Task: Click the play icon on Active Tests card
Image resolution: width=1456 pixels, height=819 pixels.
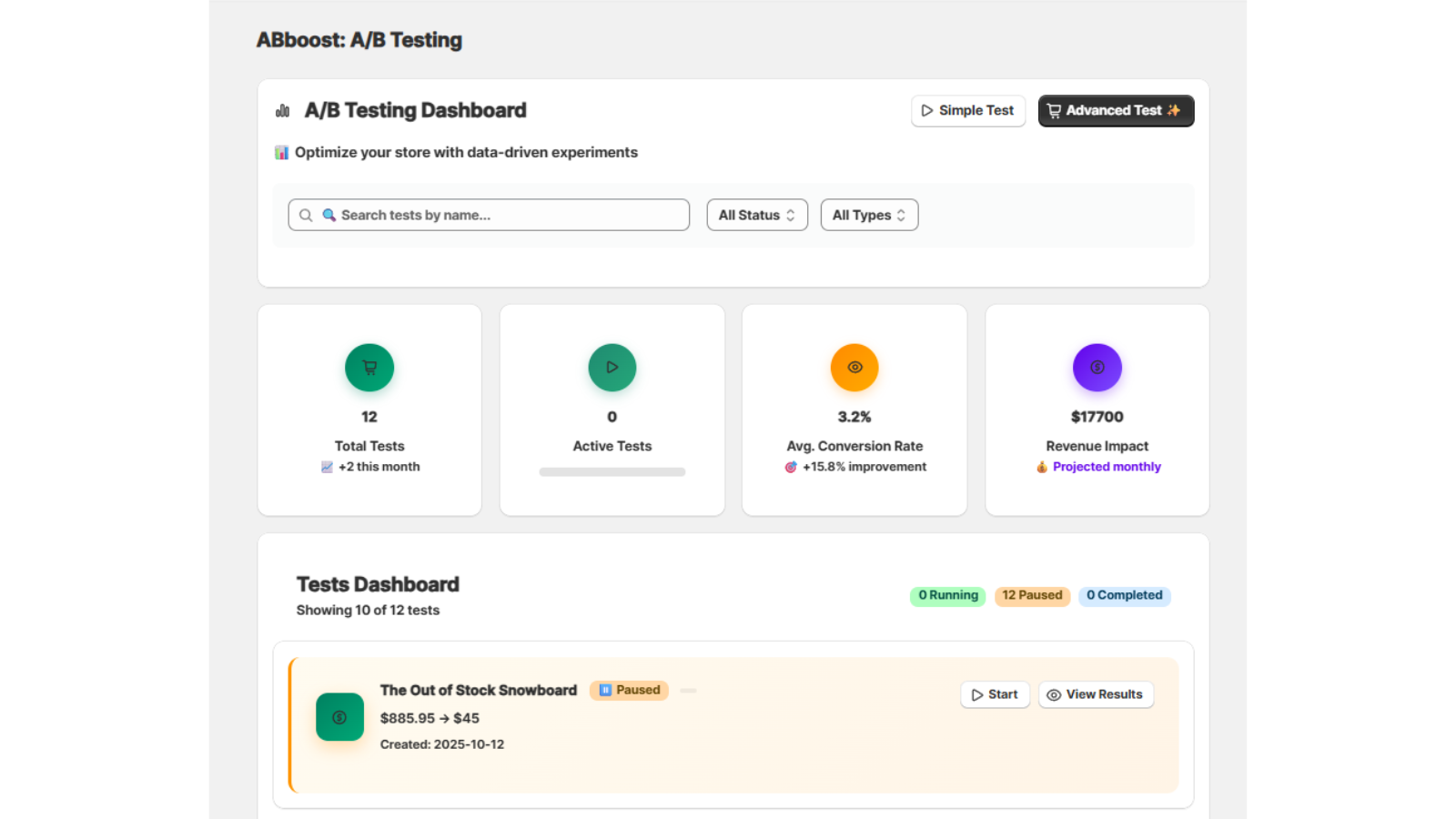Action: tap(612, 368)
